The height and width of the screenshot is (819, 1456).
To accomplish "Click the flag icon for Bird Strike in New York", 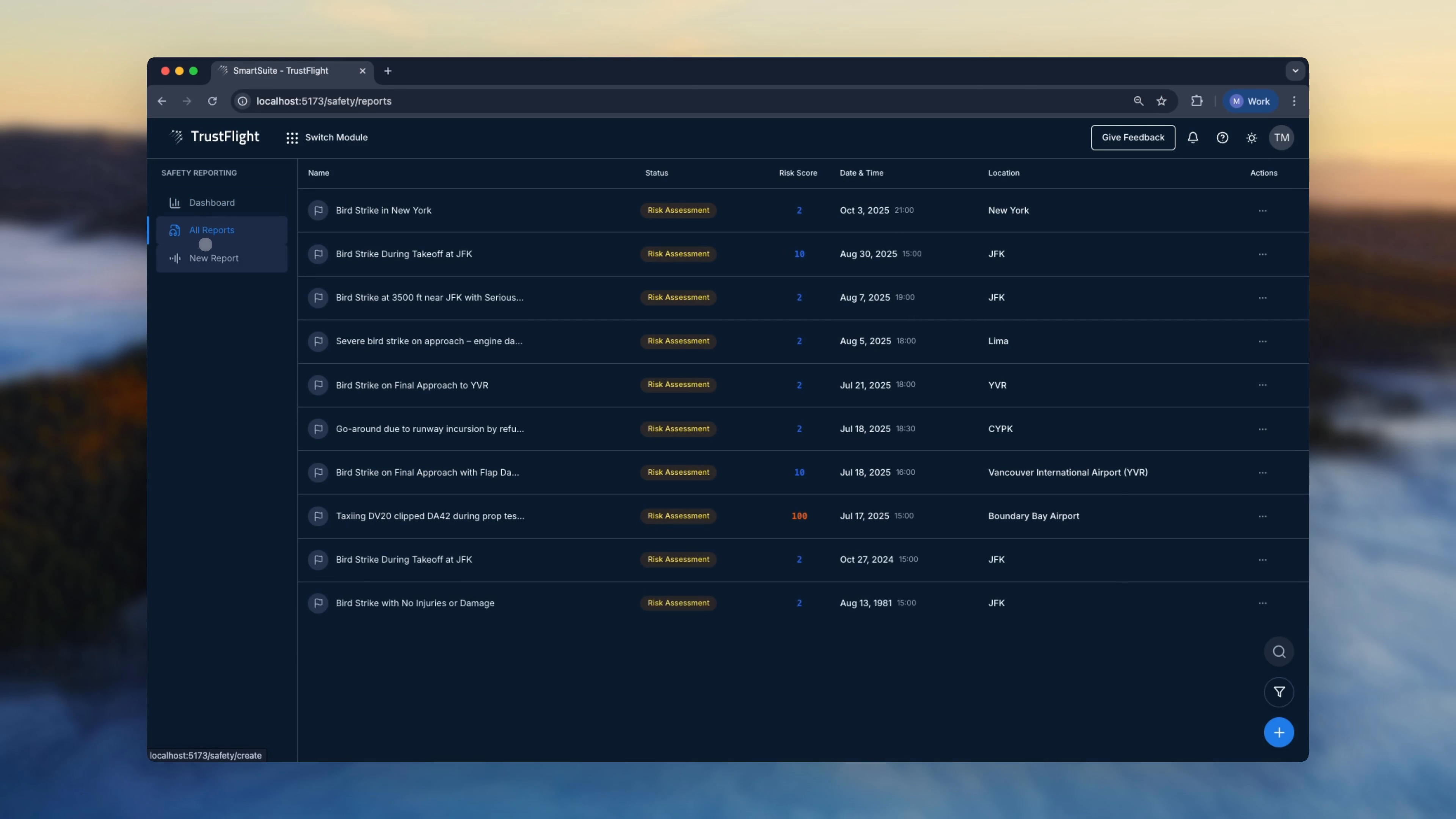I will 318,210.
